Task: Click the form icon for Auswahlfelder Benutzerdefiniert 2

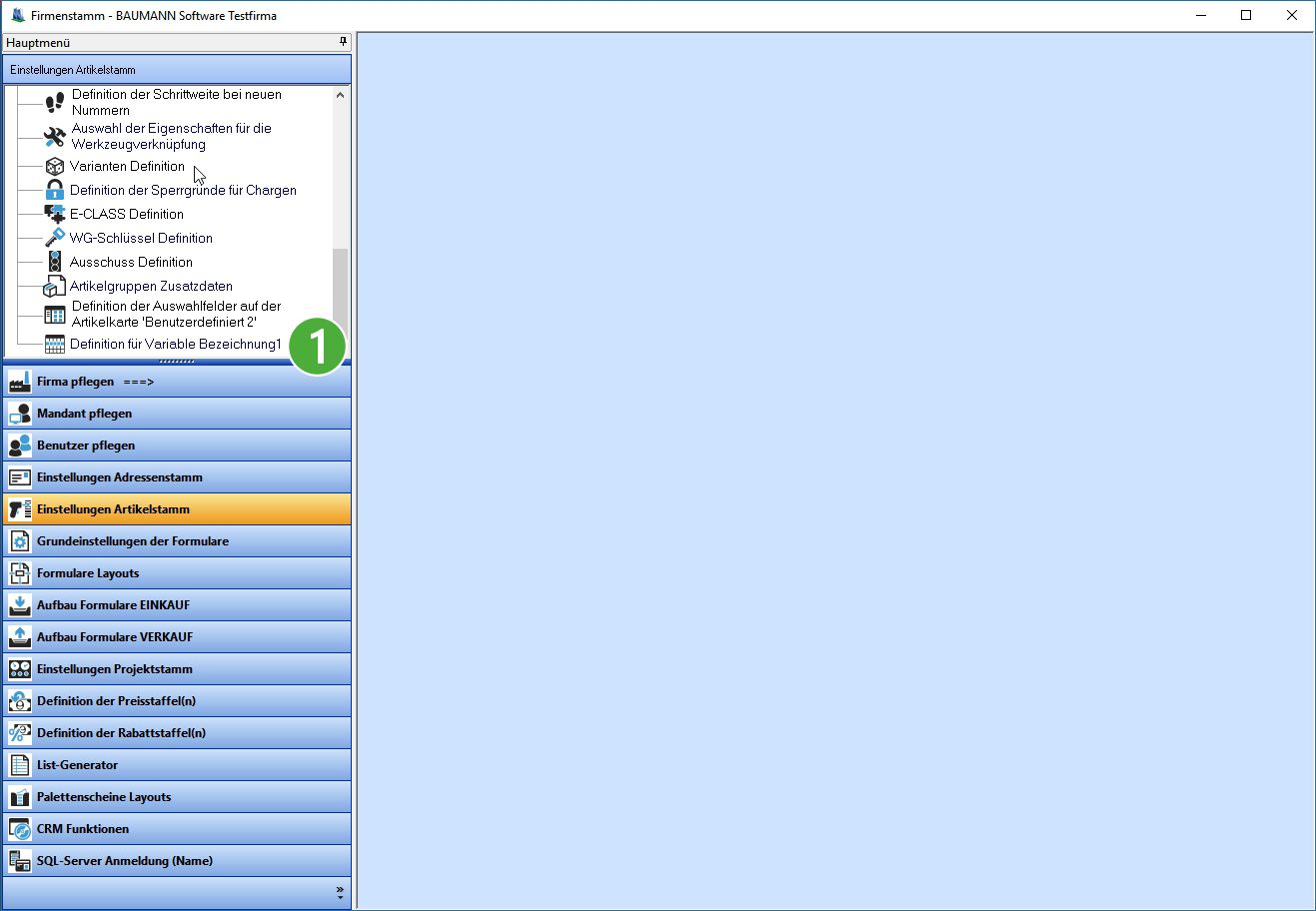Action: pos(55,314)
